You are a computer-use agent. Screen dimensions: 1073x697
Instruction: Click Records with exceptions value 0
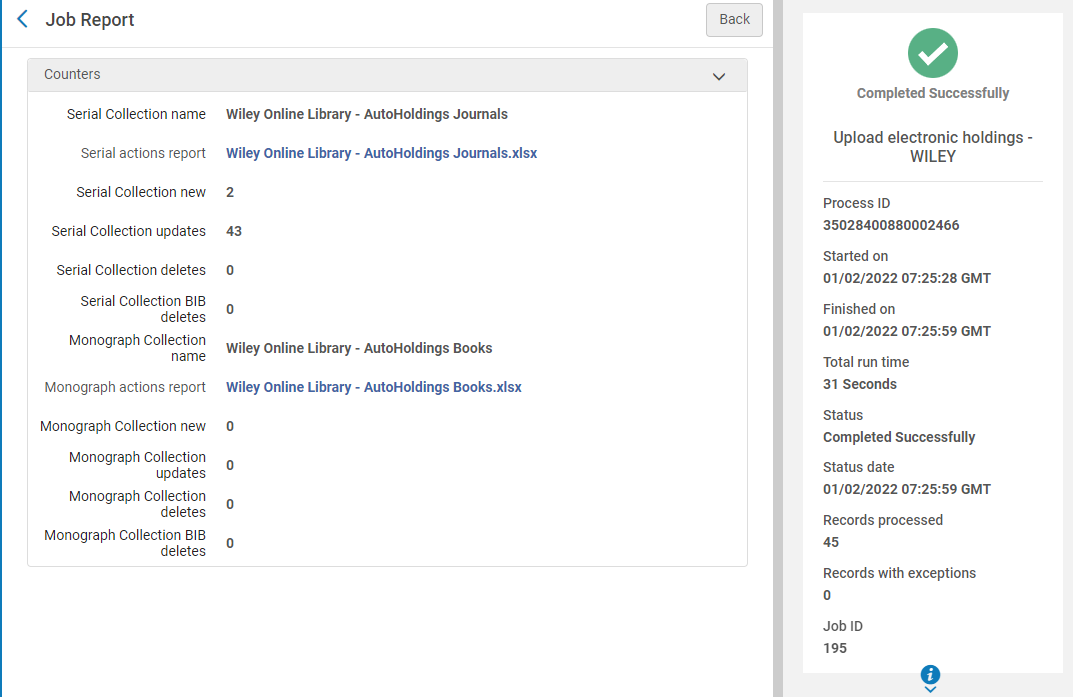tap(827, 595)
